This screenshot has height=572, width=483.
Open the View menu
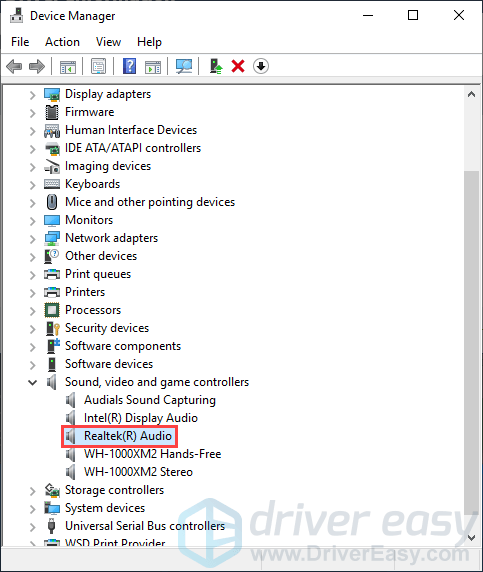click(108, 42)
